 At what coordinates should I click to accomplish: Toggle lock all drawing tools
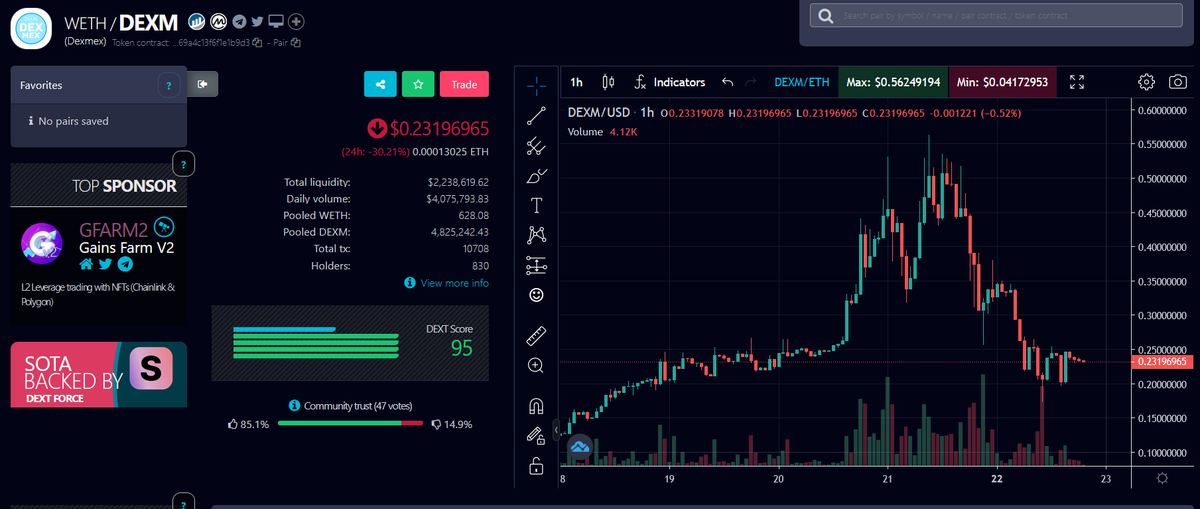536,465
